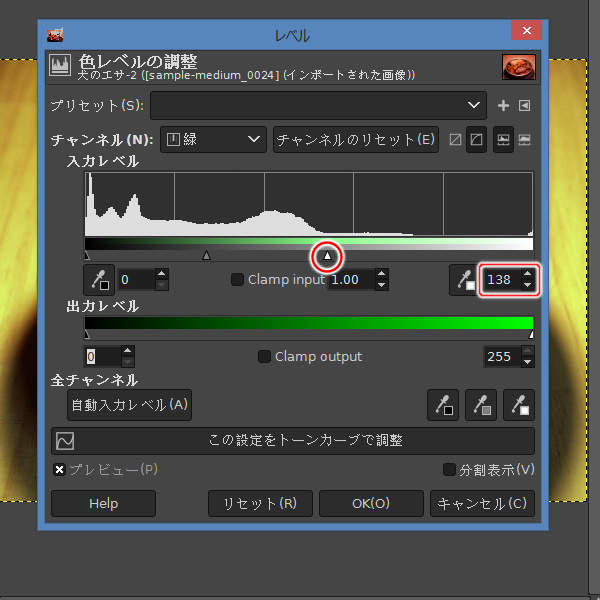Screen dimensions: 600x600
Task: Decrease the high input value 138
Action: pyautogui.click(x=527, y=285)
